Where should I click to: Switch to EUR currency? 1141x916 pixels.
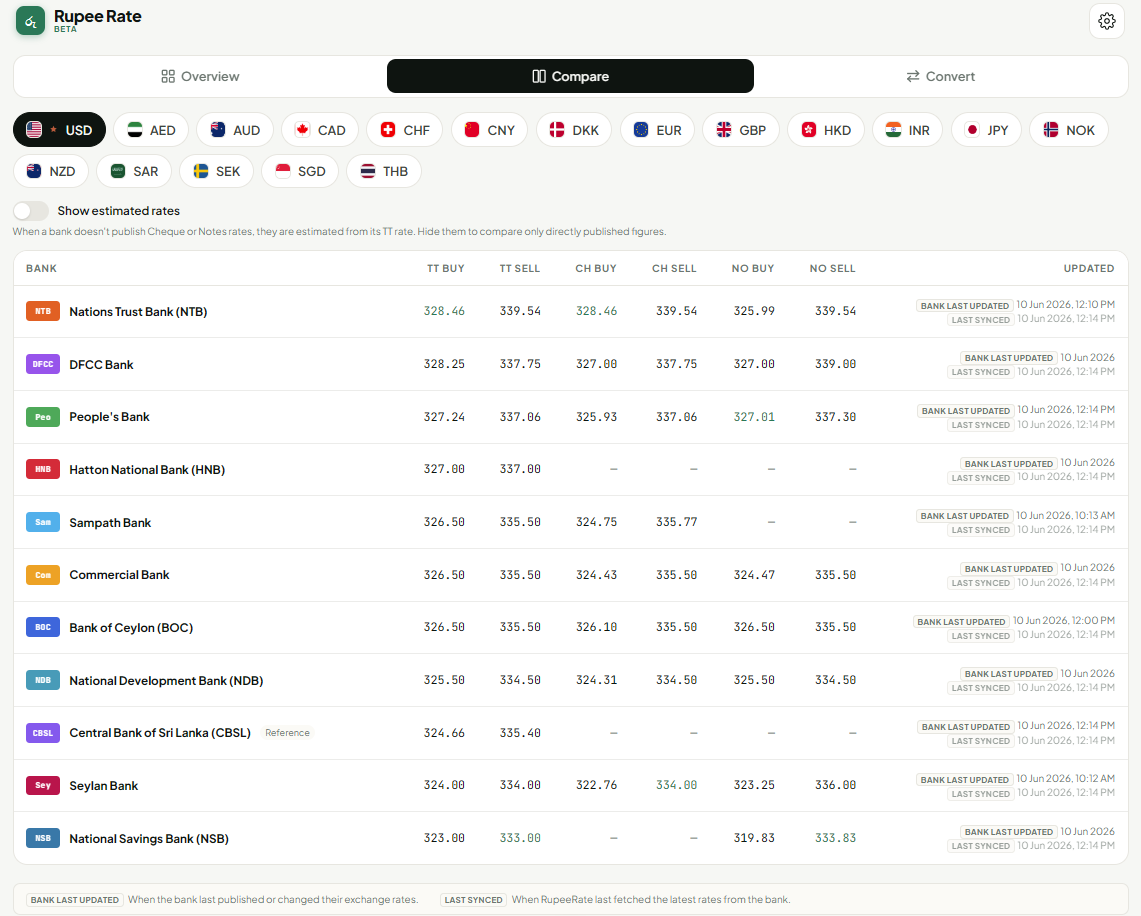coord(657,130)
